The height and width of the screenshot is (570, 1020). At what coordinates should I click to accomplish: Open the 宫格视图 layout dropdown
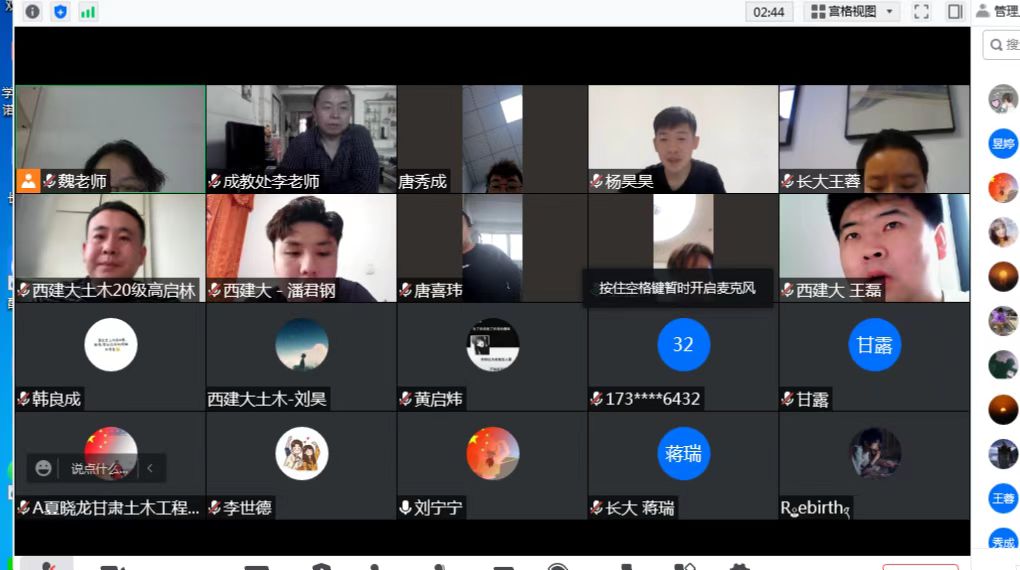click(x=853, y=12)
